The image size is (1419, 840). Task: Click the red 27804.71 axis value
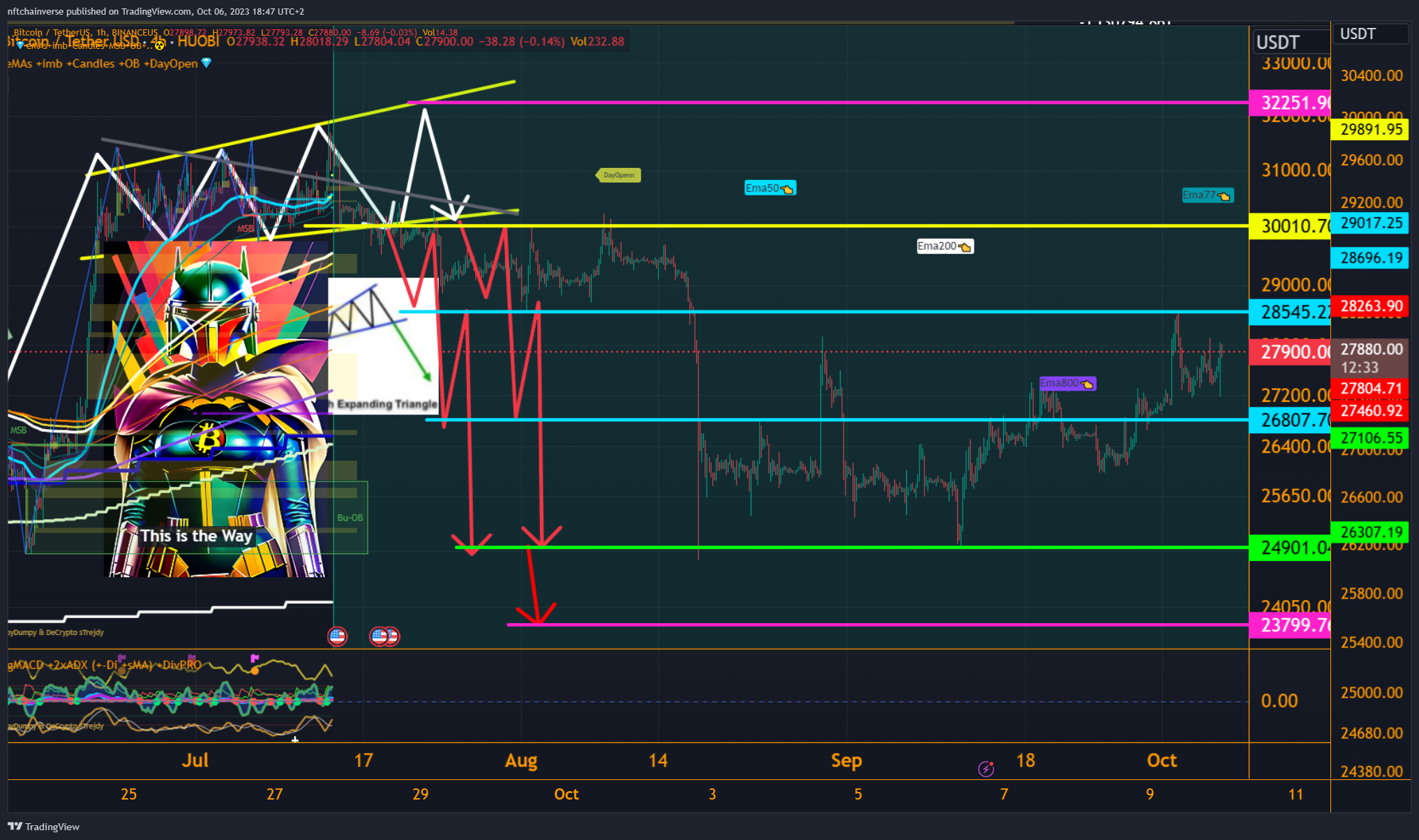(x=1370, y=389)
